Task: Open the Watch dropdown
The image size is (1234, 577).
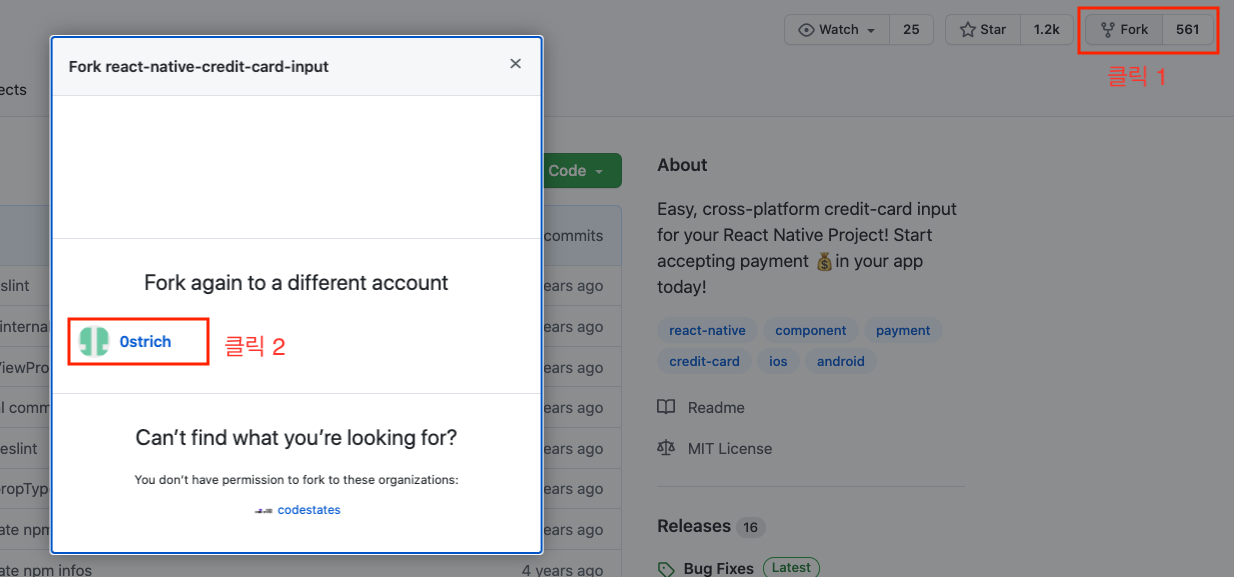Action: coord(837,30)
